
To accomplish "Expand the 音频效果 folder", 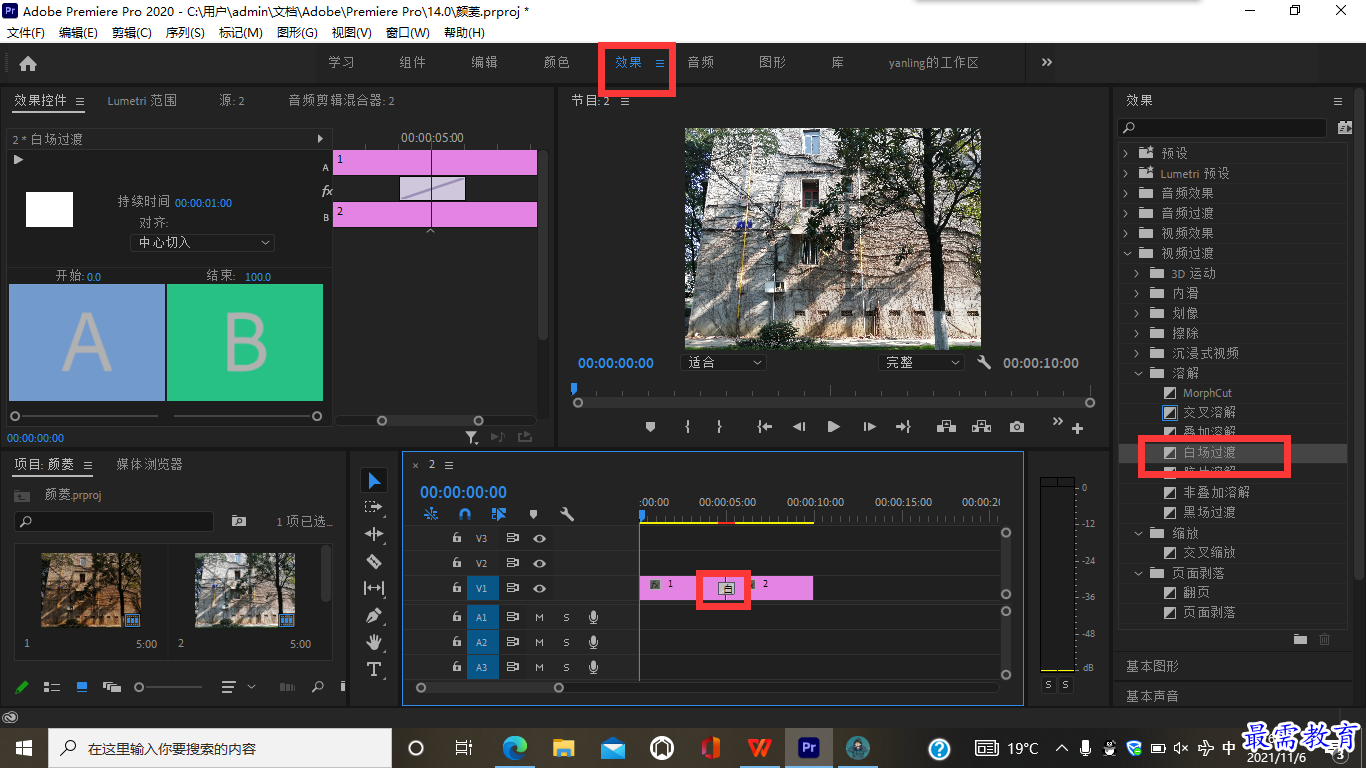I will (1126, 193).
